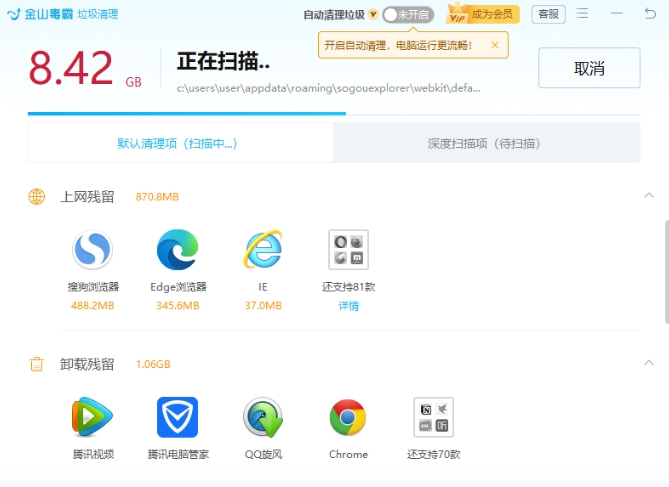Click the 正在扫描.. status text
This screenshot has width=669, height=487.
(223, 61)
